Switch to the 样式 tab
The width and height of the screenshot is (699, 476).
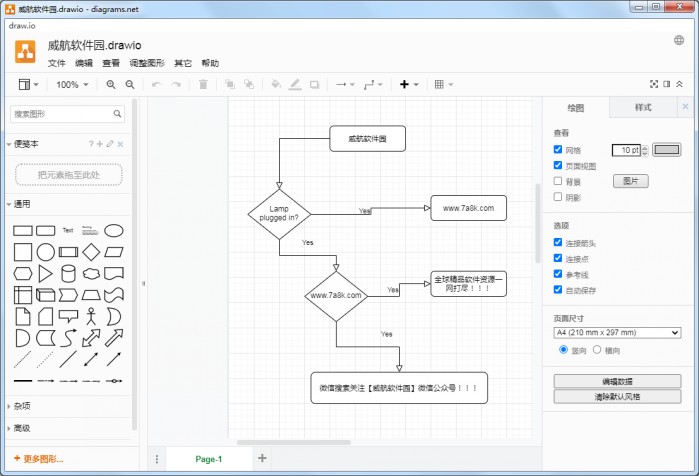pos(643,107)
